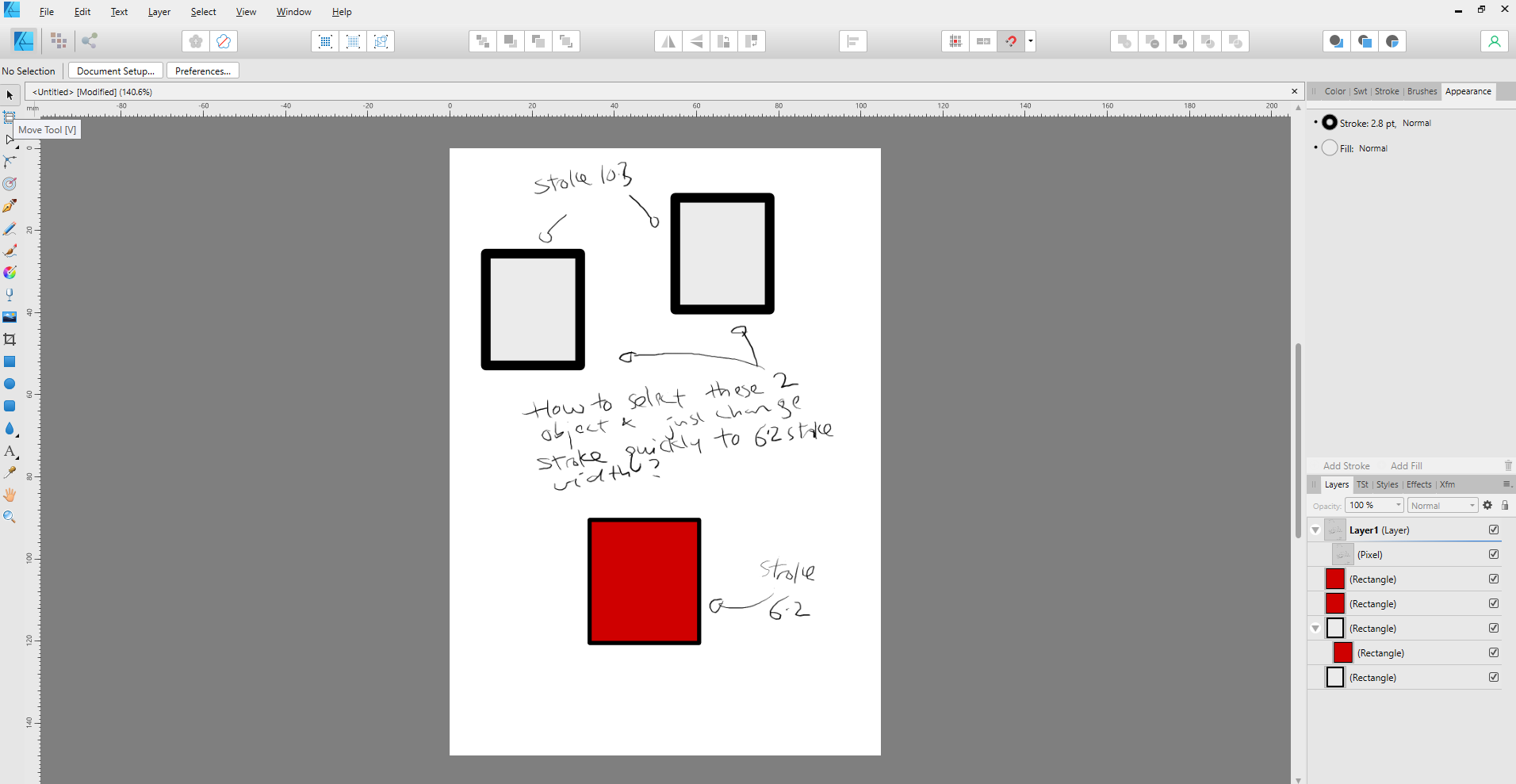Open the Document Setup dialog
Viewport: 1516px width, 784px height.
coord(114,71)
